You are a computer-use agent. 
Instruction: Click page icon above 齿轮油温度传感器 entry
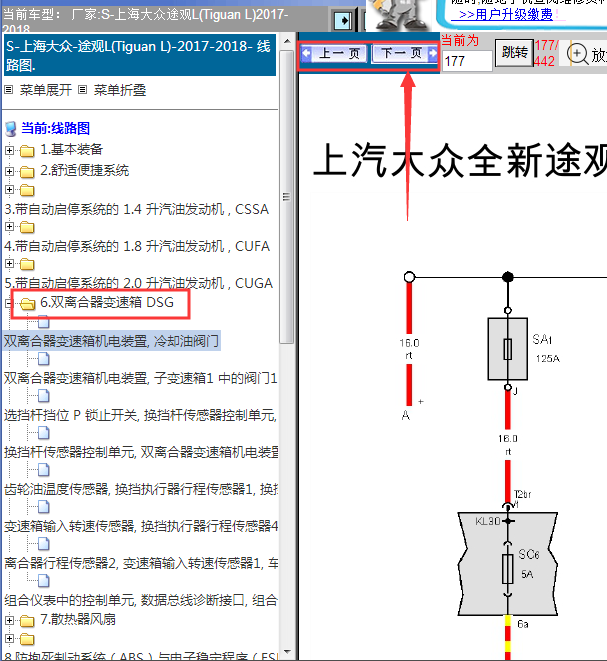[x=43, y=470]
